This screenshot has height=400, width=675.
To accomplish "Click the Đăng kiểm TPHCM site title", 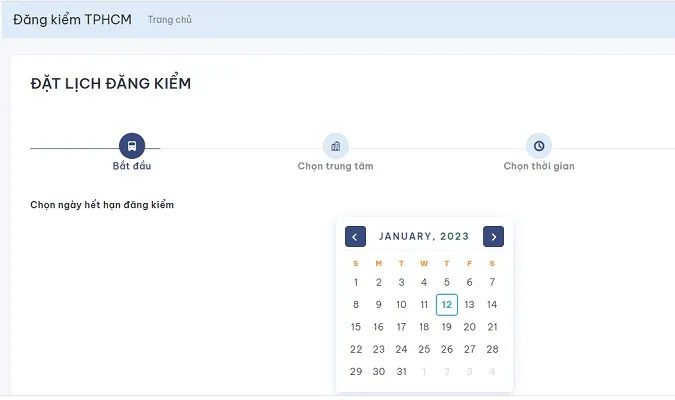I will pos(72,20).
